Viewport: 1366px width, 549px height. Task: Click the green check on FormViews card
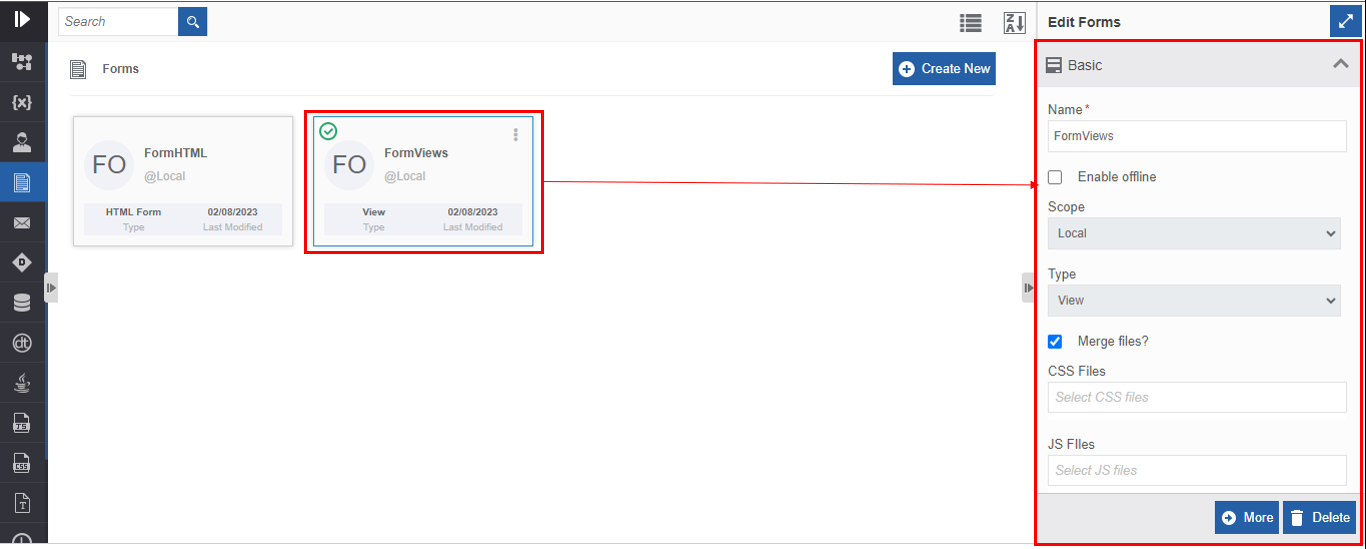[x=328, y=131]
